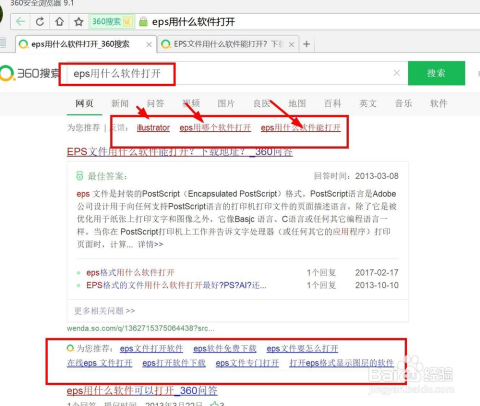Viewport: 480px width, 406px height.
Task: Open result eps用什么软件可以打开_360问答
Action: click(142, 390)
